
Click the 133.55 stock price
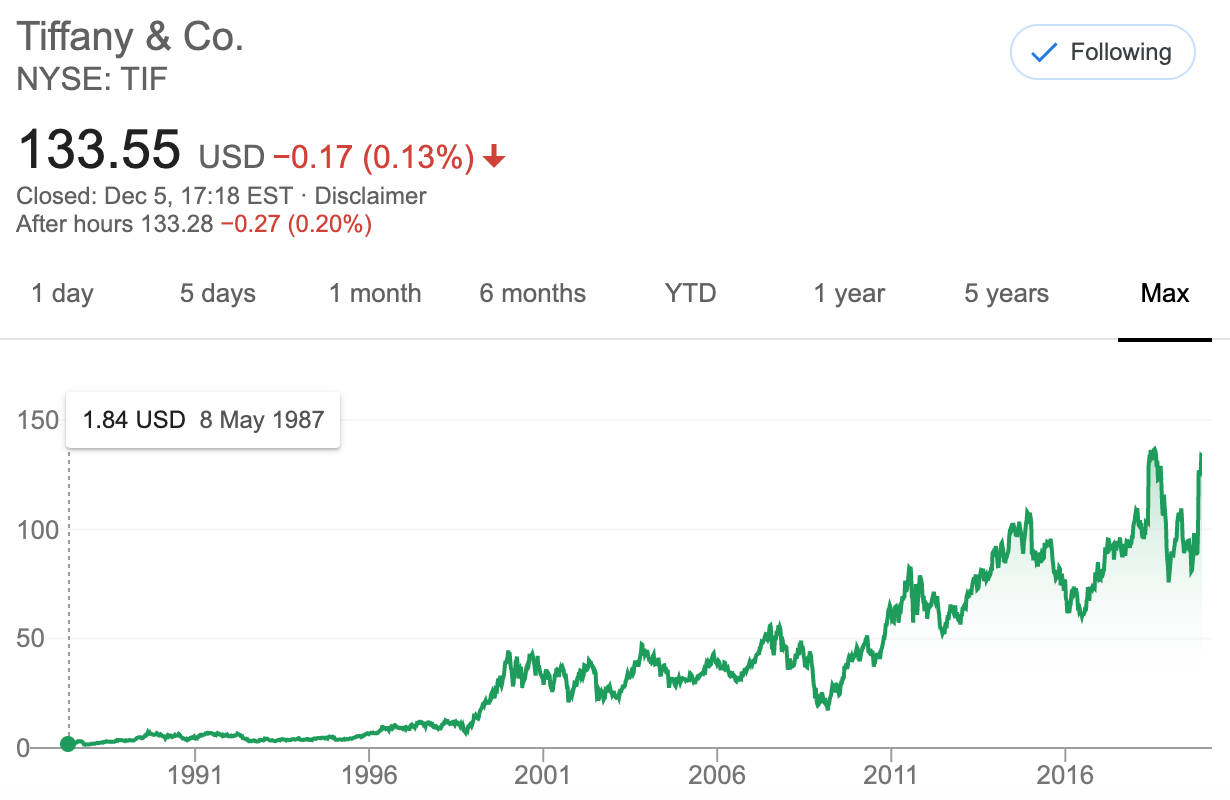click(99, 150)
